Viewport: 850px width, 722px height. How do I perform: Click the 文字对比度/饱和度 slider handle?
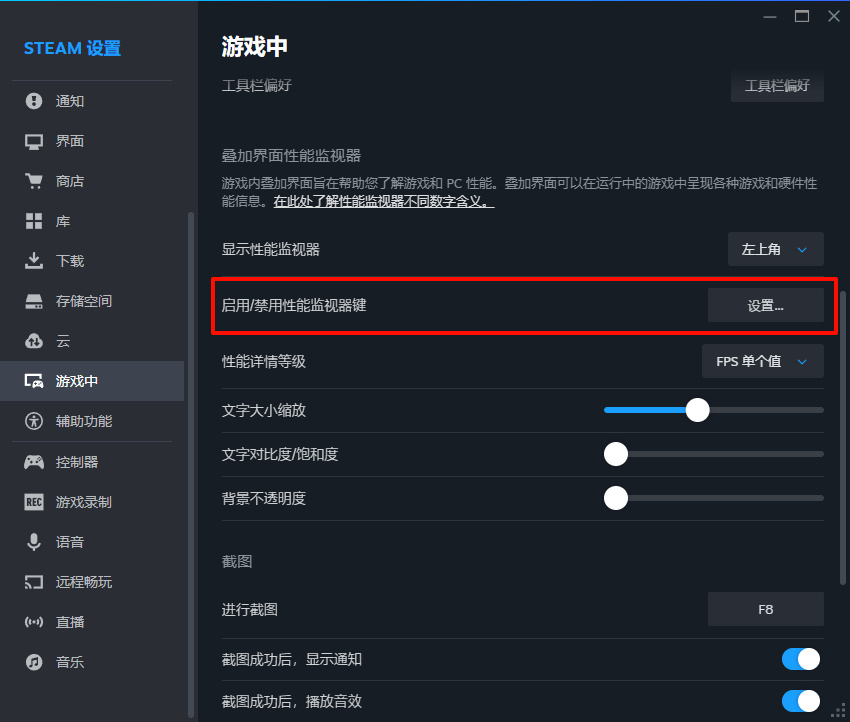[x=616, y=454]
